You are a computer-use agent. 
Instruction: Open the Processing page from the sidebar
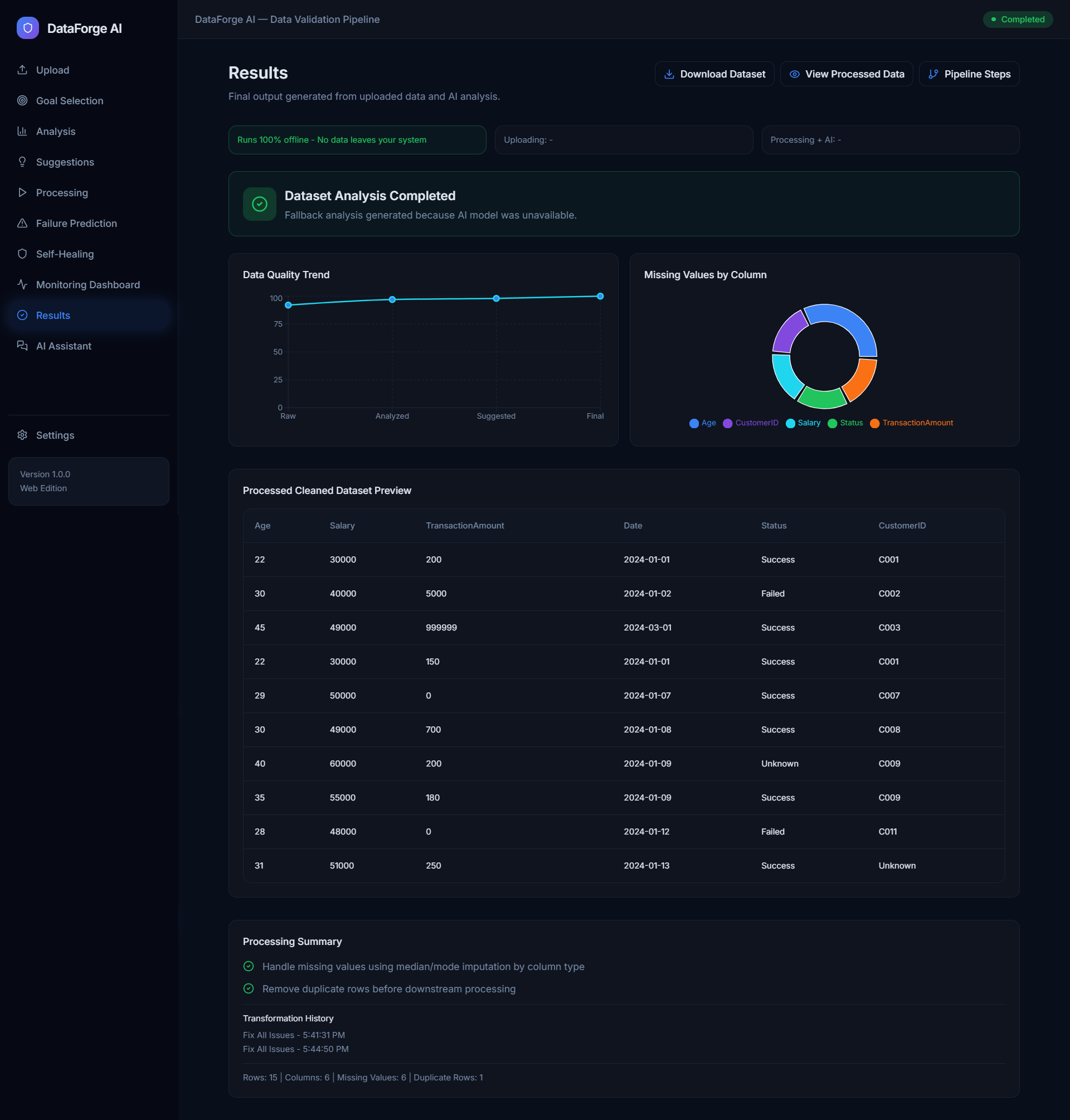pyautogui.click(x=62, y=193)
